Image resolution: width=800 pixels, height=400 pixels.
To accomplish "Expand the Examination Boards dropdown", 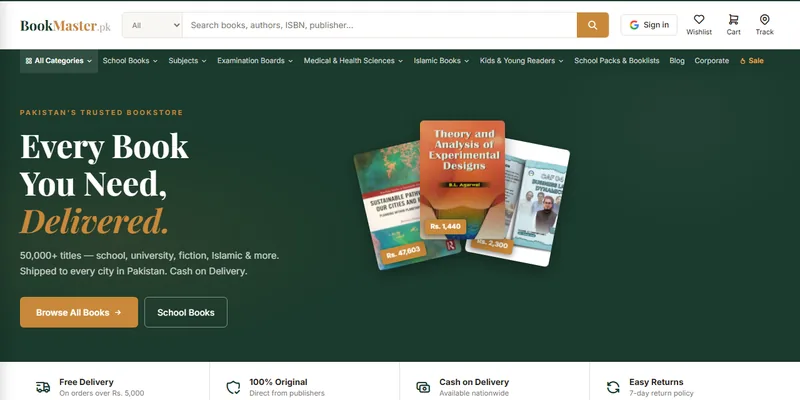I will click(255, 61).
